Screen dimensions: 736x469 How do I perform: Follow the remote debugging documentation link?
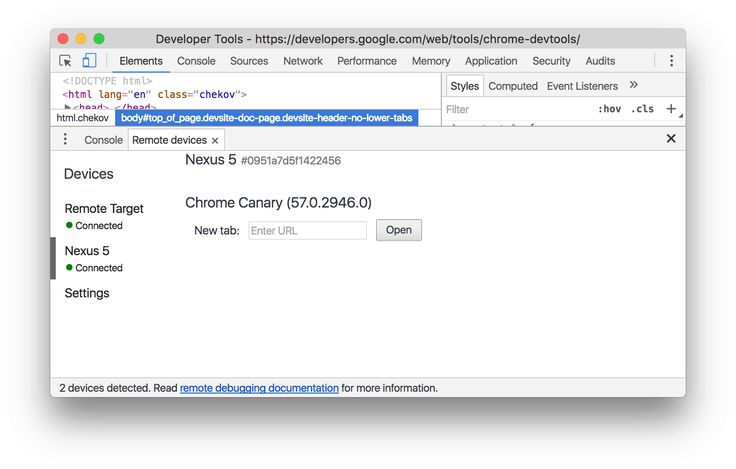[259, 388]
